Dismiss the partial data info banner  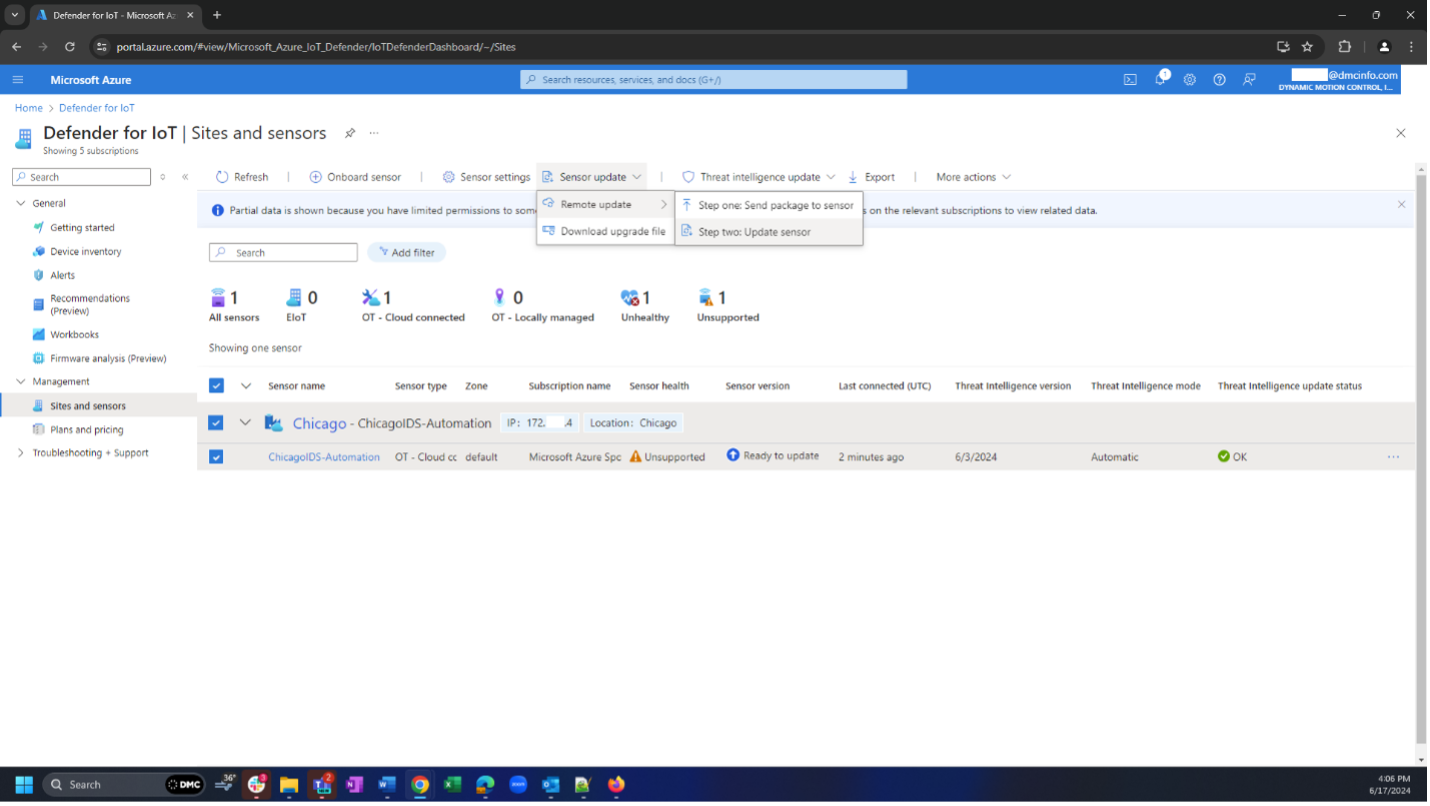(1401, 204)
